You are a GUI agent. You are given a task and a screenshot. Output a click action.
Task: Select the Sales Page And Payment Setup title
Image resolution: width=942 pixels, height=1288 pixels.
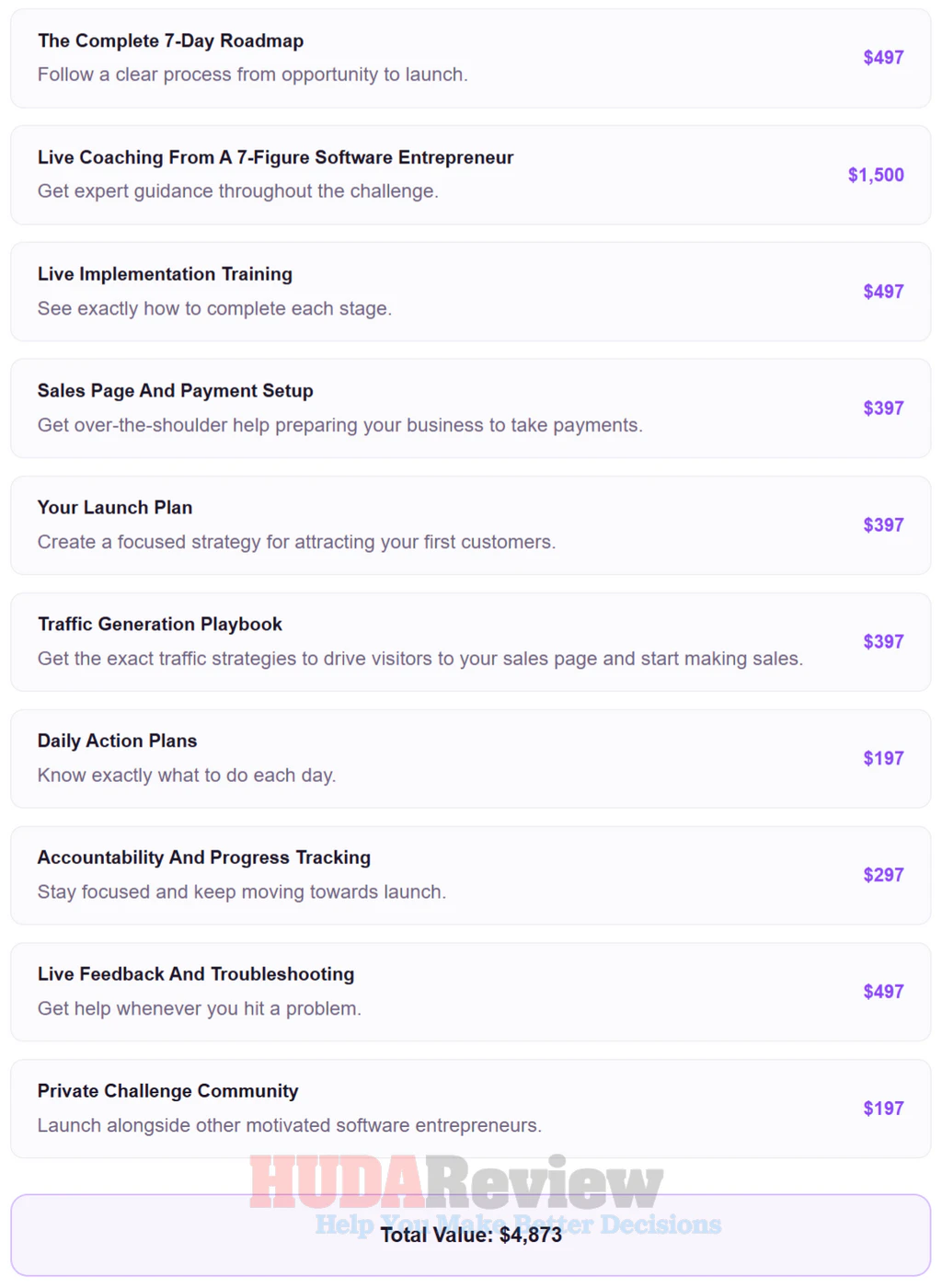(175, 391)
